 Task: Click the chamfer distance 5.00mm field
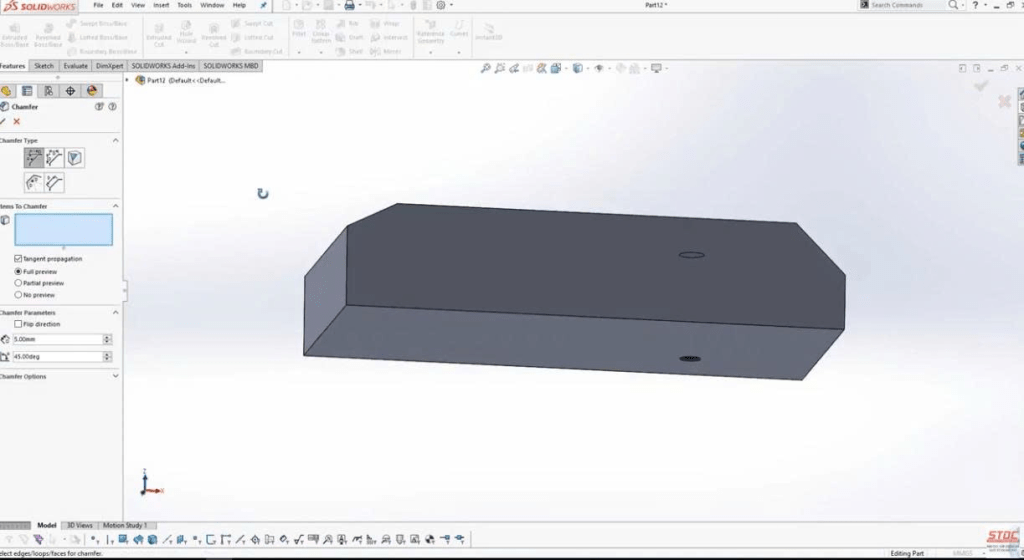tap(57, 340)
